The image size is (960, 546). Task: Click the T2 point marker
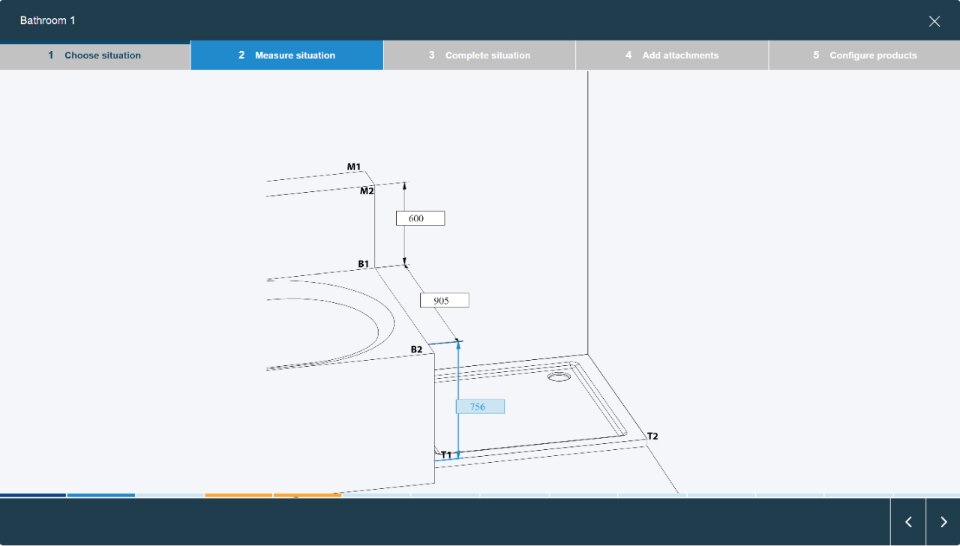coord(652,436)
